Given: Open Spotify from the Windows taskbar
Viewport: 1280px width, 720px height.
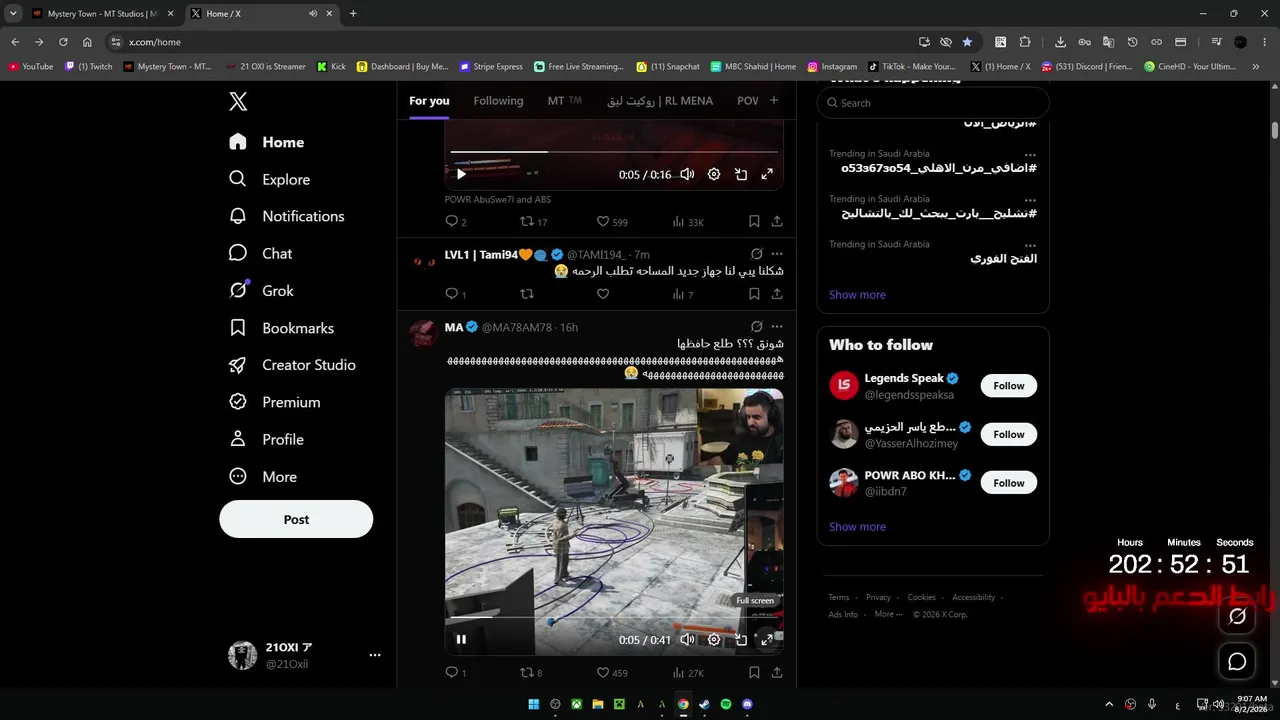Looking at the screenshot, I should 726,704.
